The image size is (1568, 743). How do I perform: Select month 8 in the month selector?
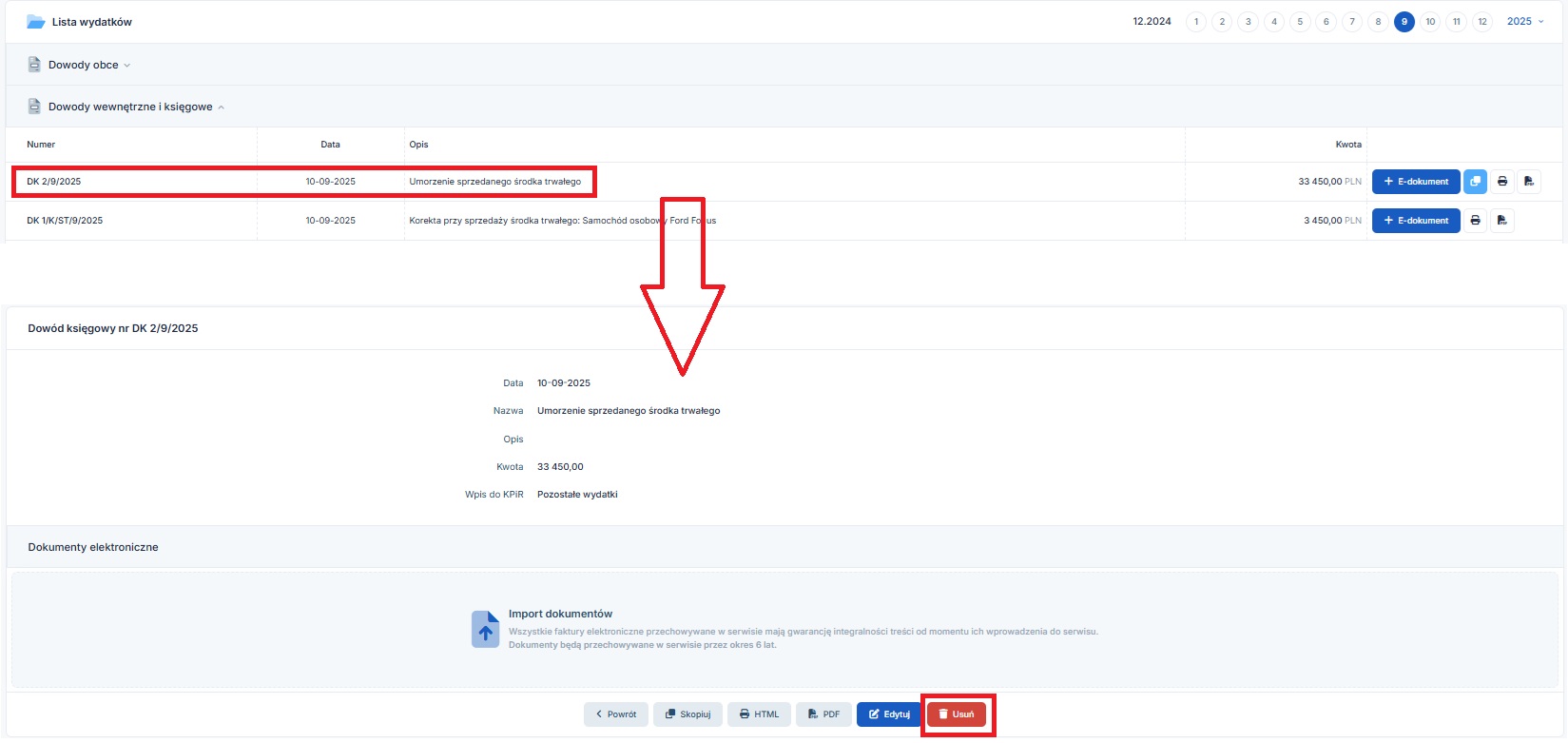1378,22
